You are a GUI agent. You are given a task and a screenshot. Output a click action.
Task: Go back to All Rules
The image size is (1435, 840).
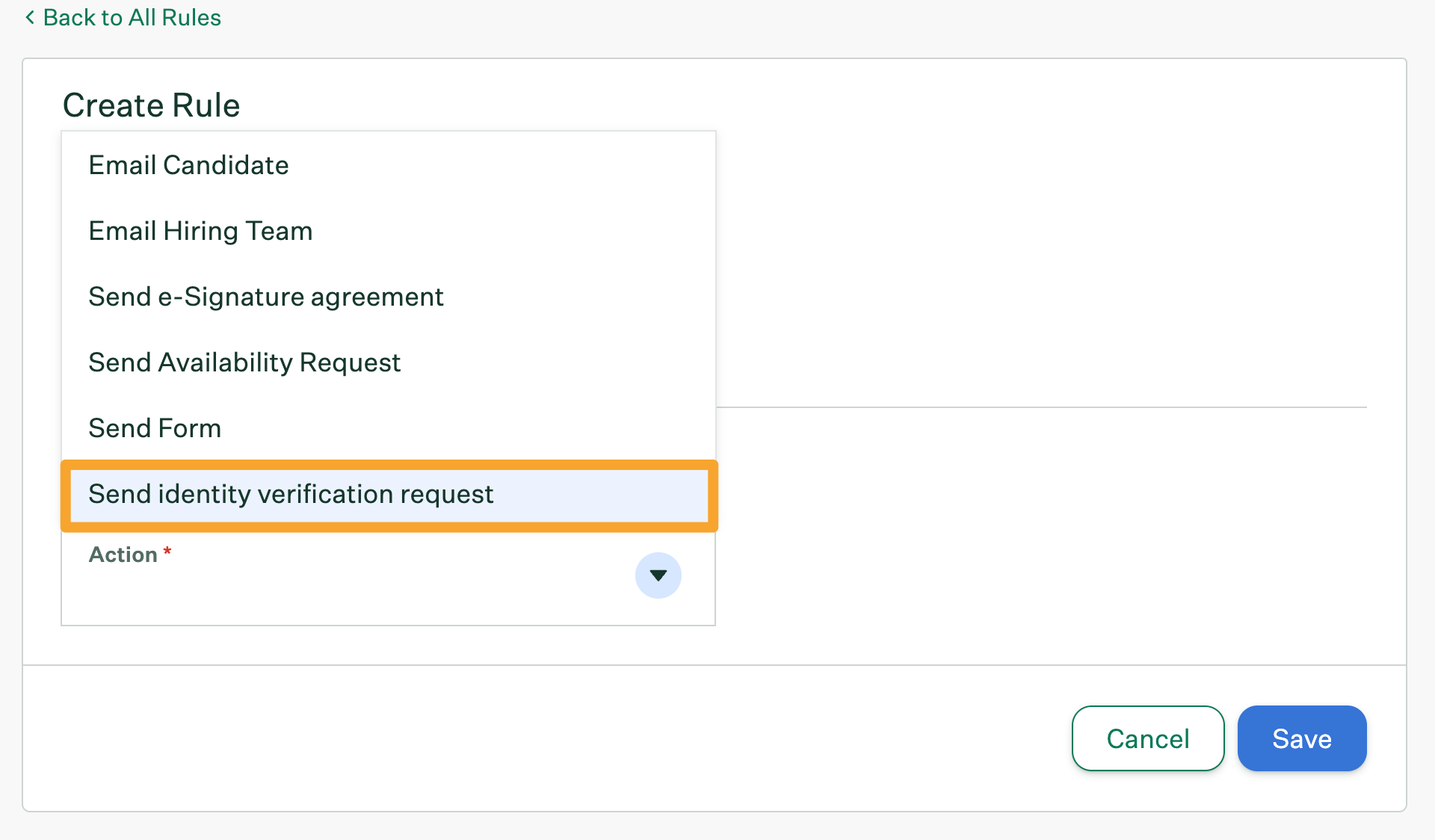coord(132,17)
